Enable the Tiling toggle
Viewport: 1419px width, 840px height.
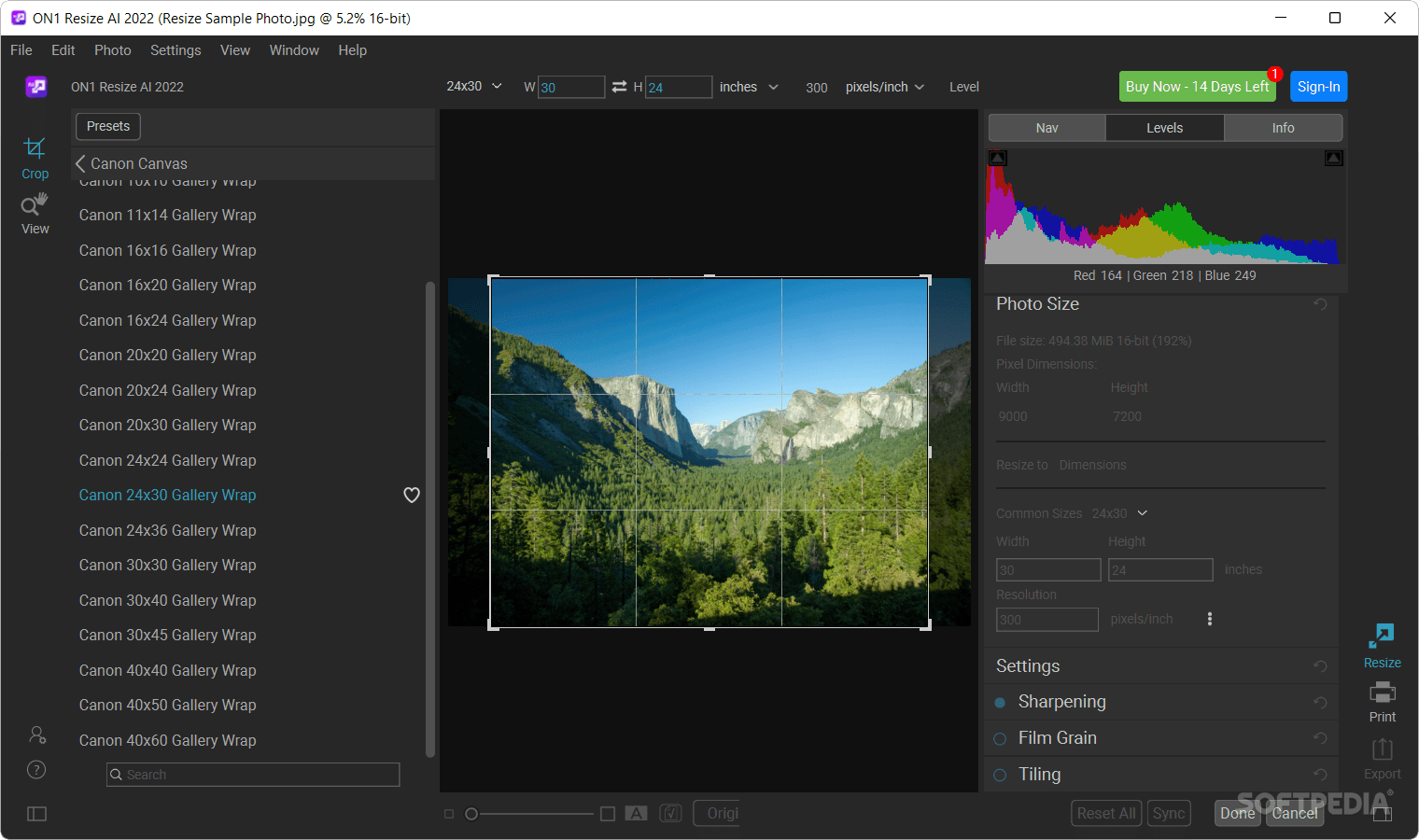[1000, 775]
